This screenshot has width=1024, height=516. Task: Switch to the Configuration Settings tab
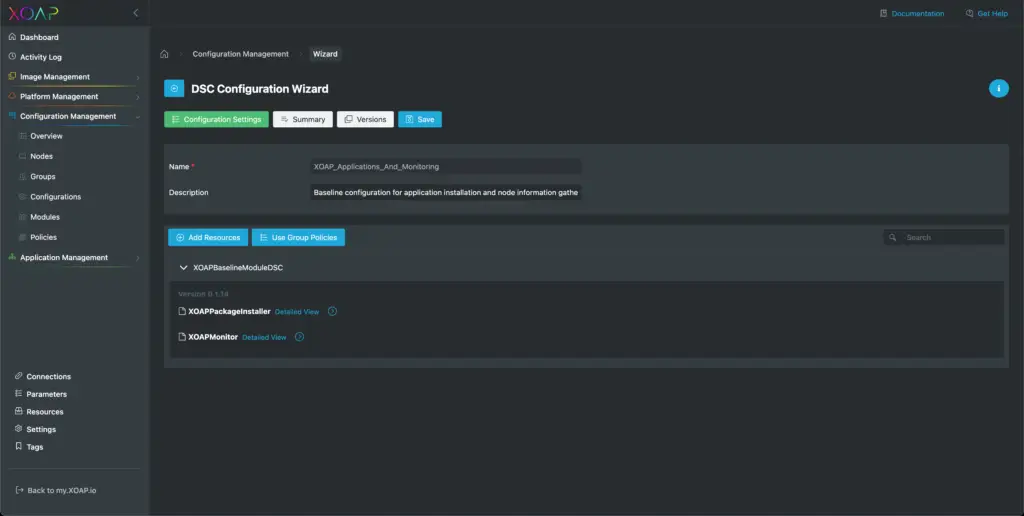click(x=216, y=120)
